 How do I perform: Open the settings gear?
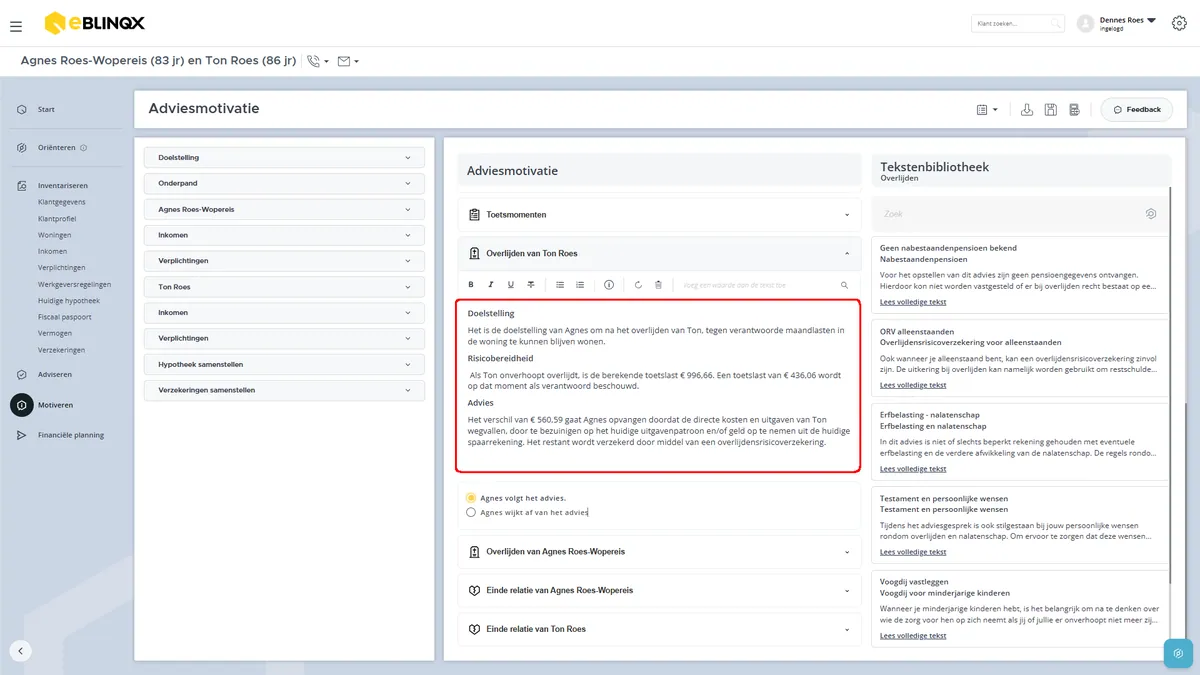[x=1179, y=23]
